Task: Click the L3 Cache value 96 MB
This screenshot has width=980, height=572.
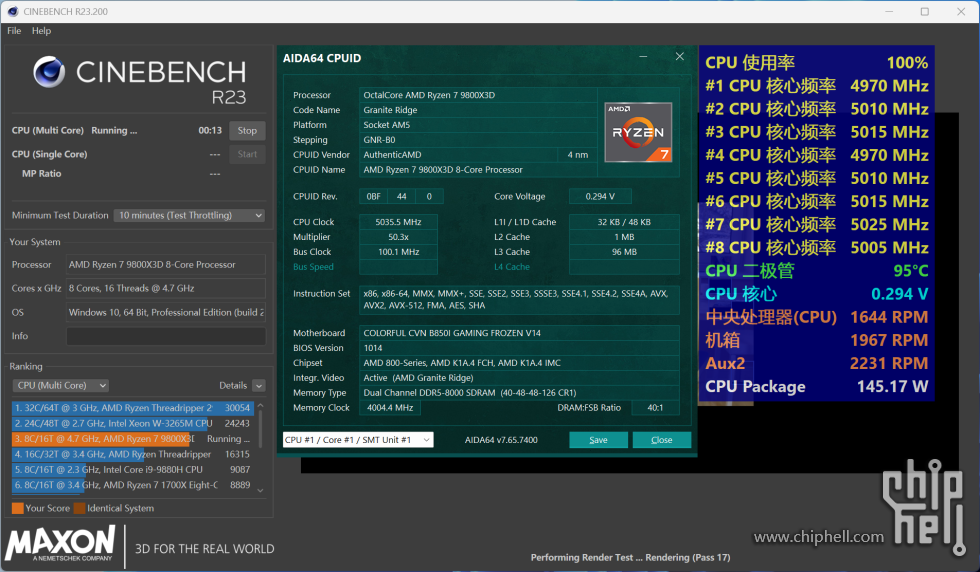Action: coord(624,252)
